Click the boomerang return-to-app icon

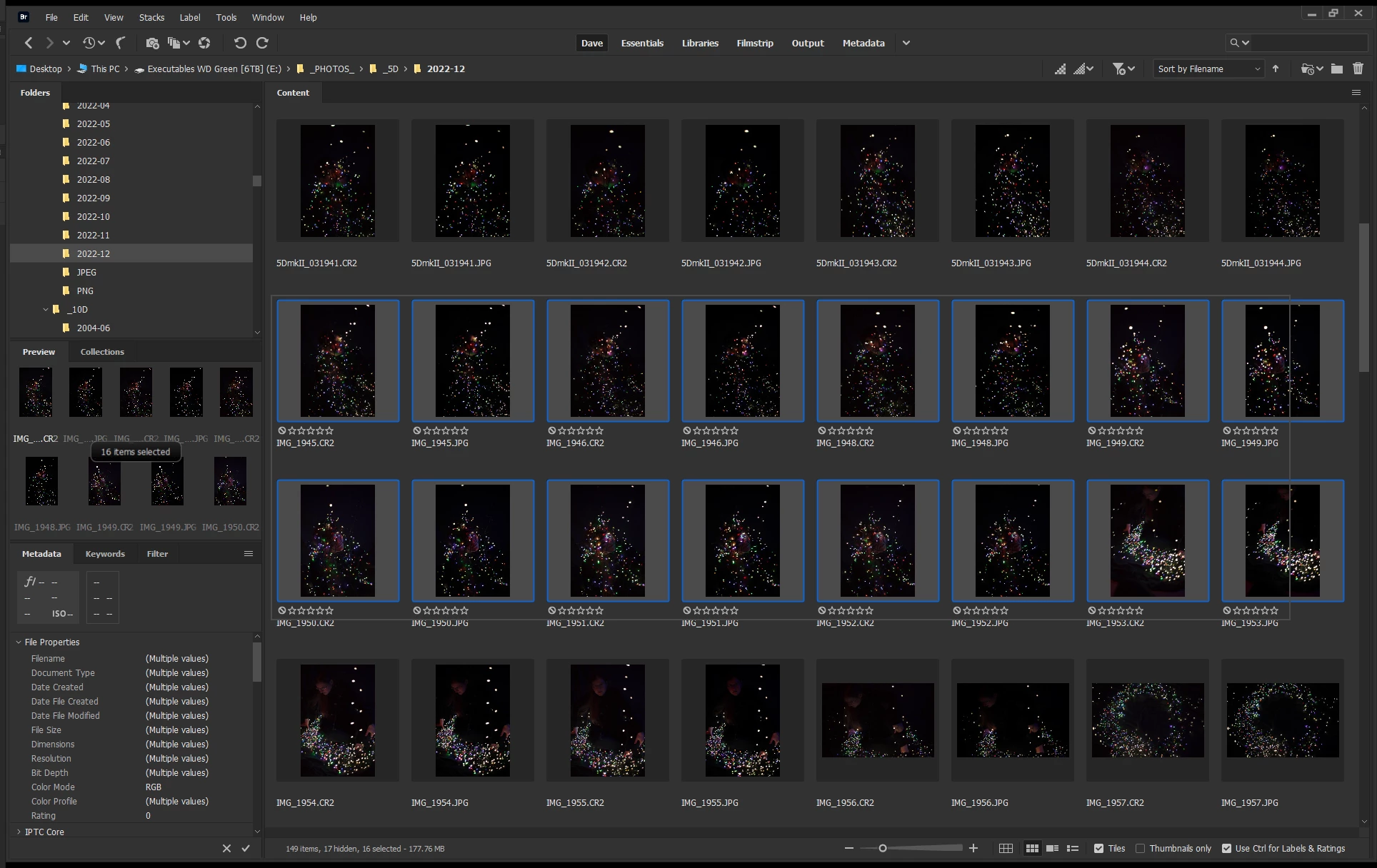click(121, 43)
